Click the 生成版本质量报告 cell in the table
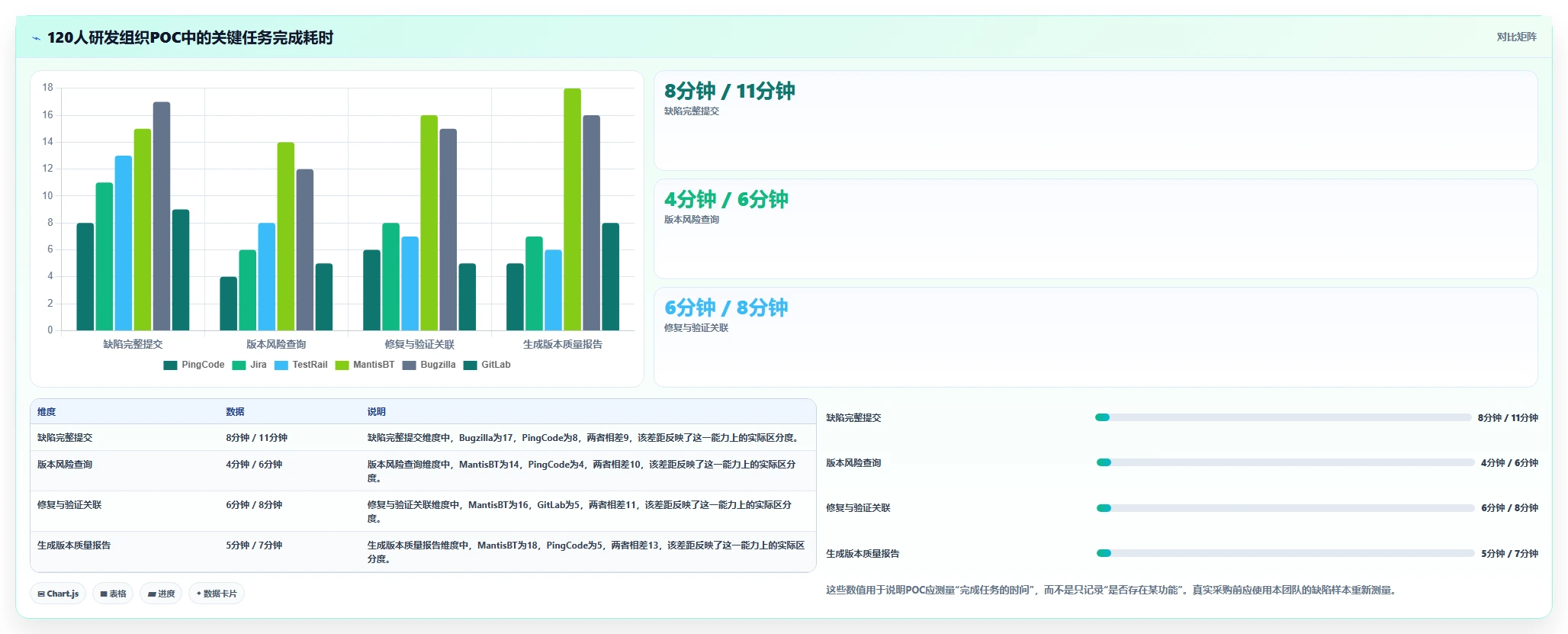1568x634 pixels. [74, 545]
